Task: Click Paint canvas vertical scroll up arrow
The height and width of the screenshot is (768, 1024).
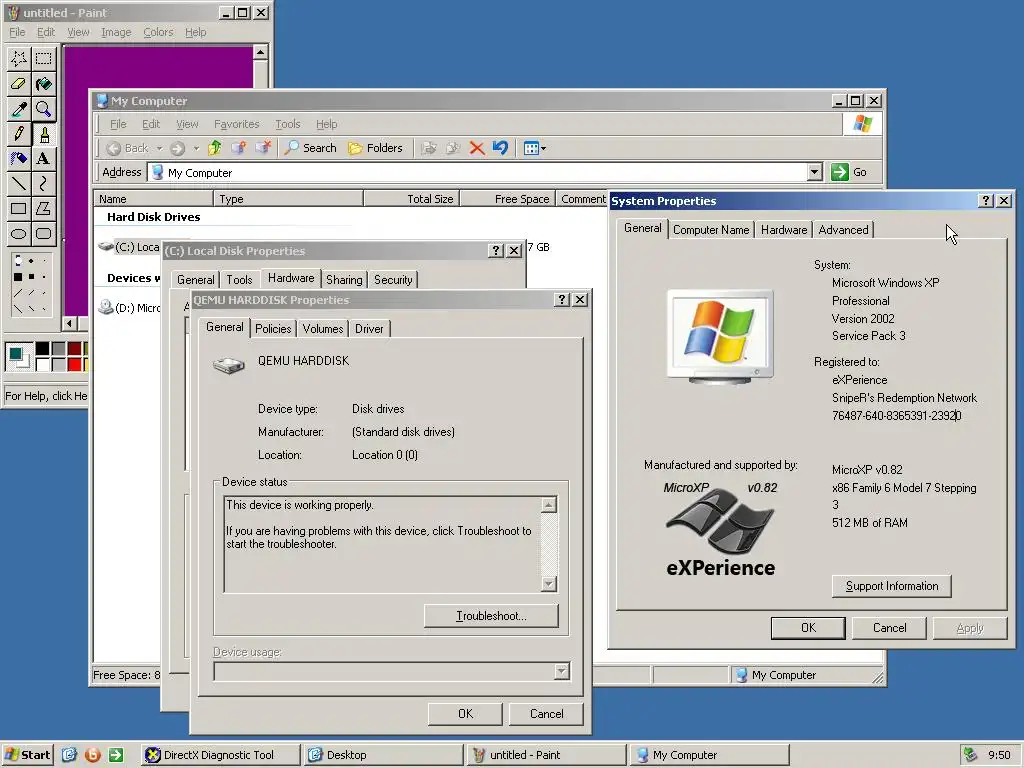Action: pos(260,52)
